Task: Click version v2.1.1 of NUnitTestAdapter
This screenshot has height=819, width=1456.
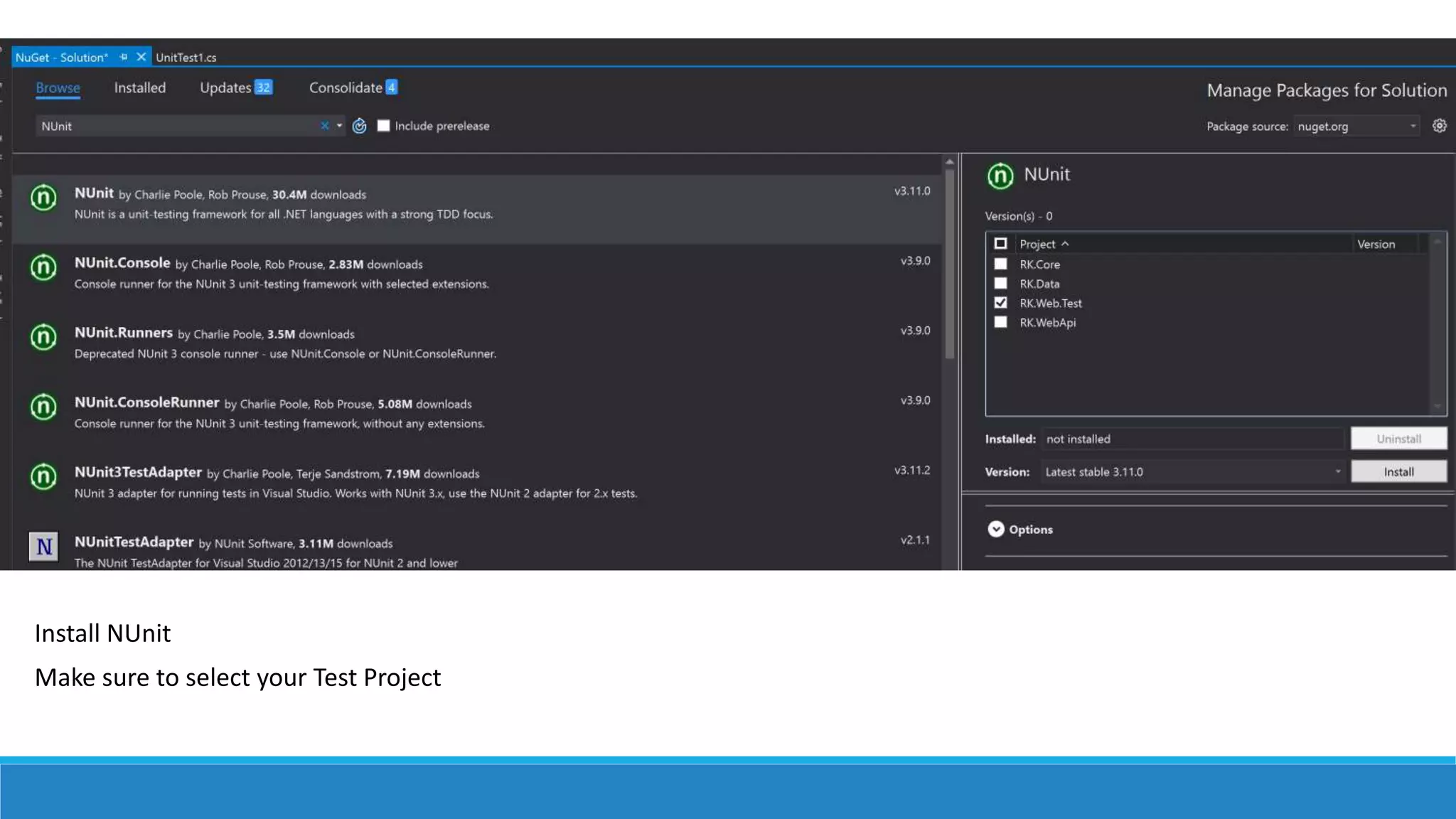Action: pyautogui.click(x=915, y=540)
